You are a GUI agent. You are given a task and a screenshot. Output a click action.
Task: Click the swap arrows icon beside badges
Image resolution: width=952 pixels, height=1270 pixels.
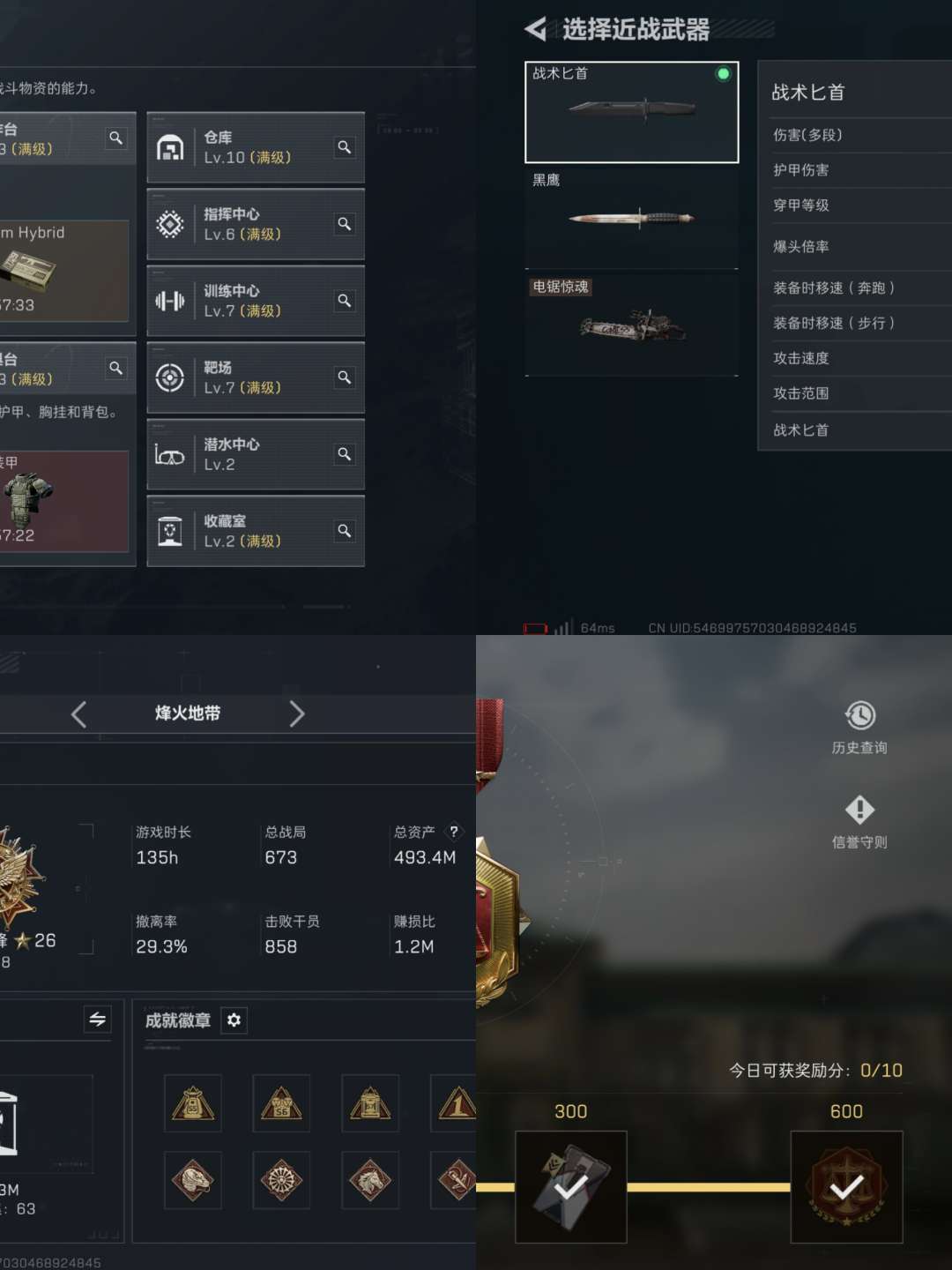[98, 1020]
